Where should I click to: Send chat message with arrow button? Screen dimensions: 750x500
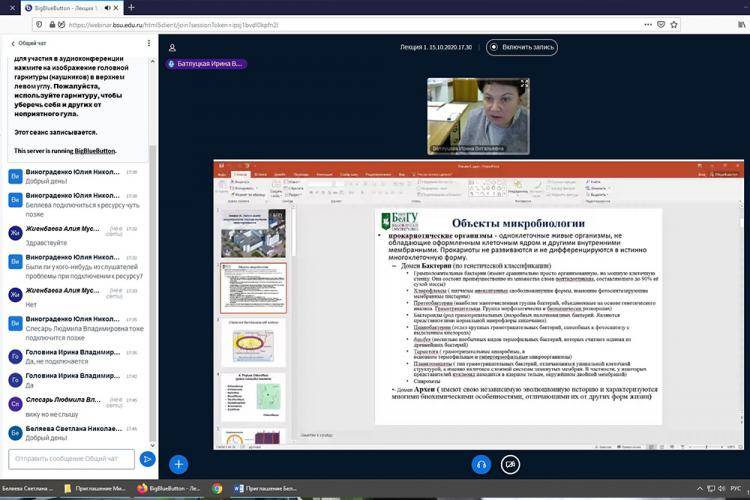147,459
